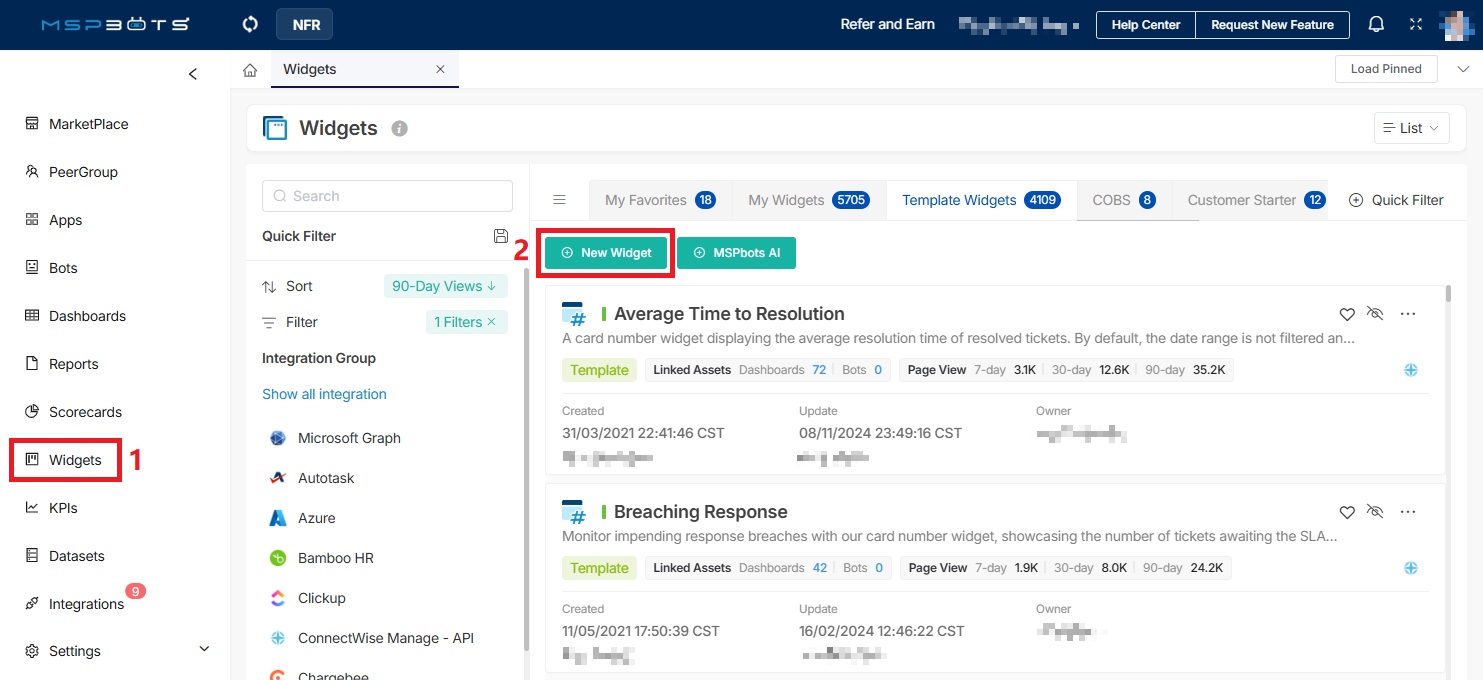Click the New Widget button
1483x680 pixels.
pos(606,253)
